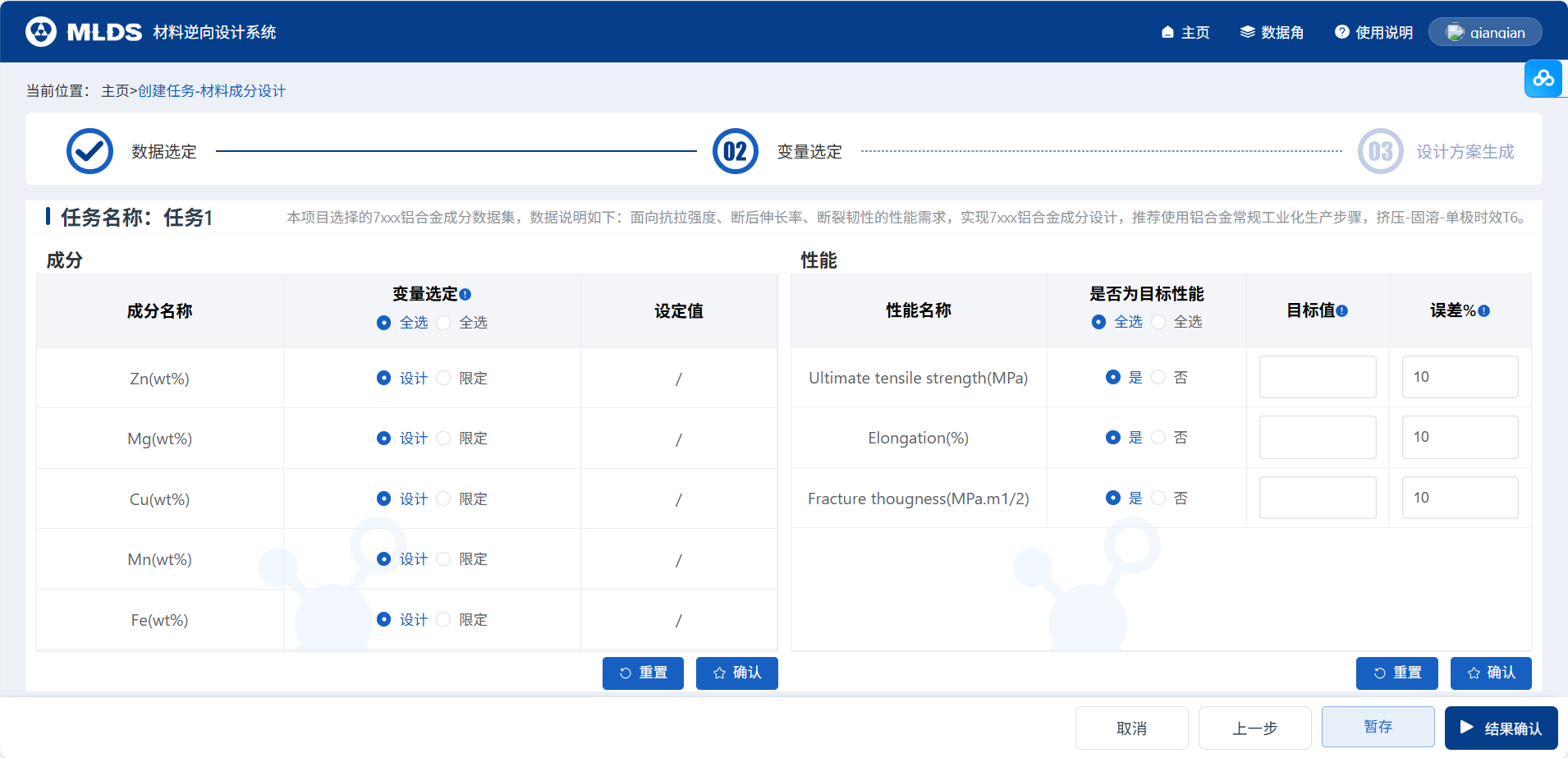The height and width of the screenshot is (758, 1568).
Task: Click info icon beside 目标值 header
Action: pyautogui.click(x=1341, y=311)
